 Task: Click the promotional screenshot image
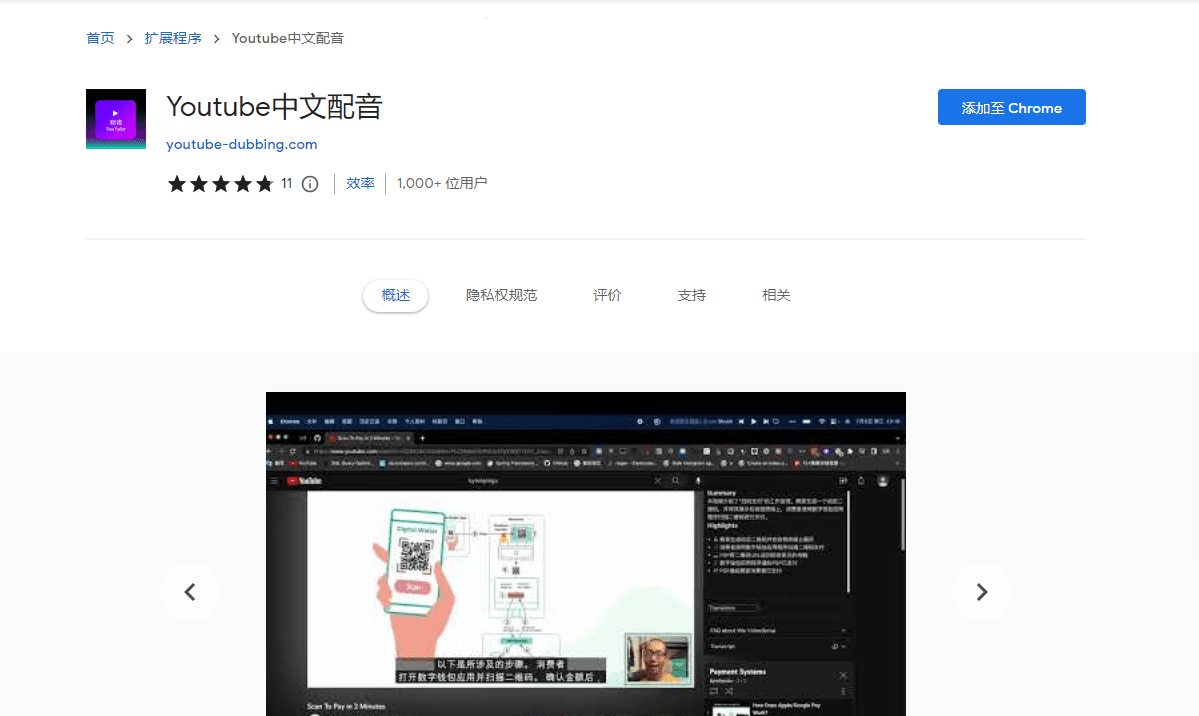585,554
